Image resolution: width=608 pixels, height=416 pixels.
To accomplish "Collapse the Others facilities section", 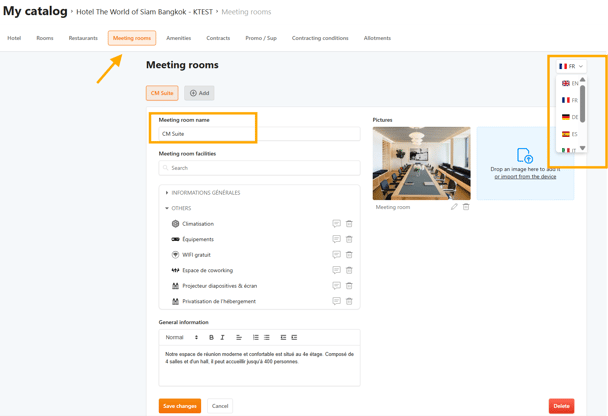I will point(167,208).
